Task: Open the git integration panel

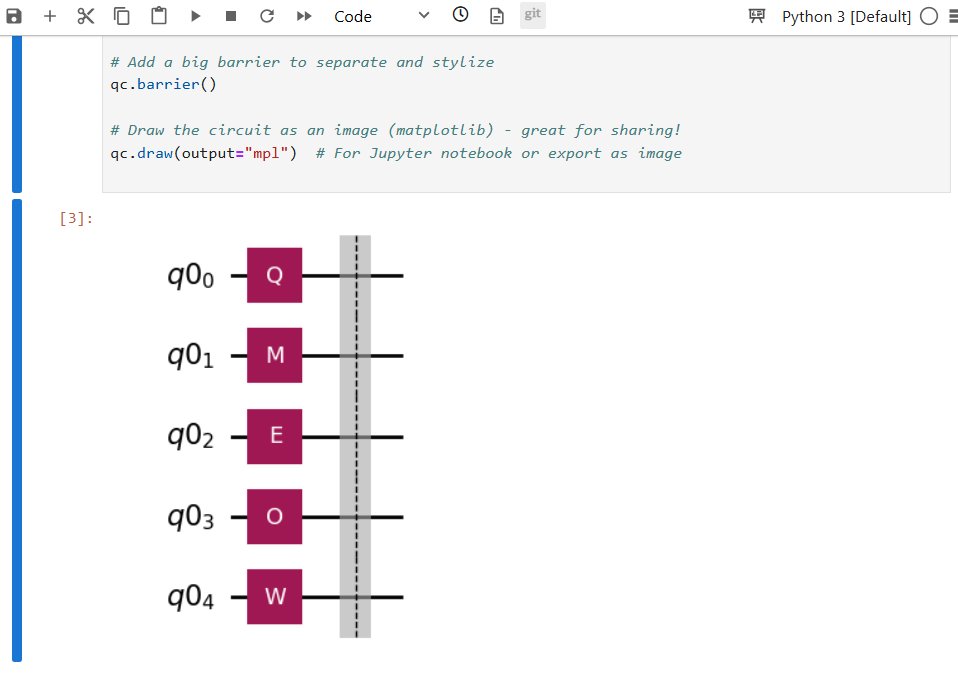Action: (532, 14)
